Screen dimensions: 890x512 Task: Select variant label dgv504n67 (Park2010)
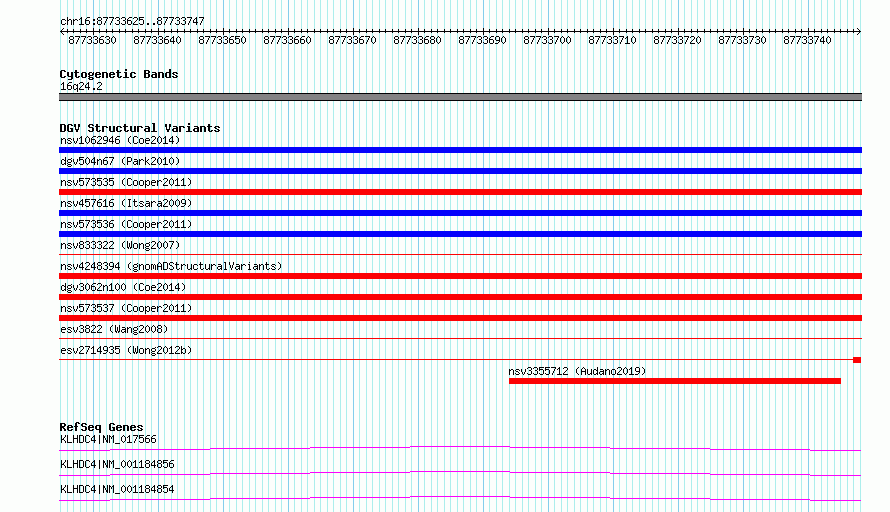click(x=120, y=161)
